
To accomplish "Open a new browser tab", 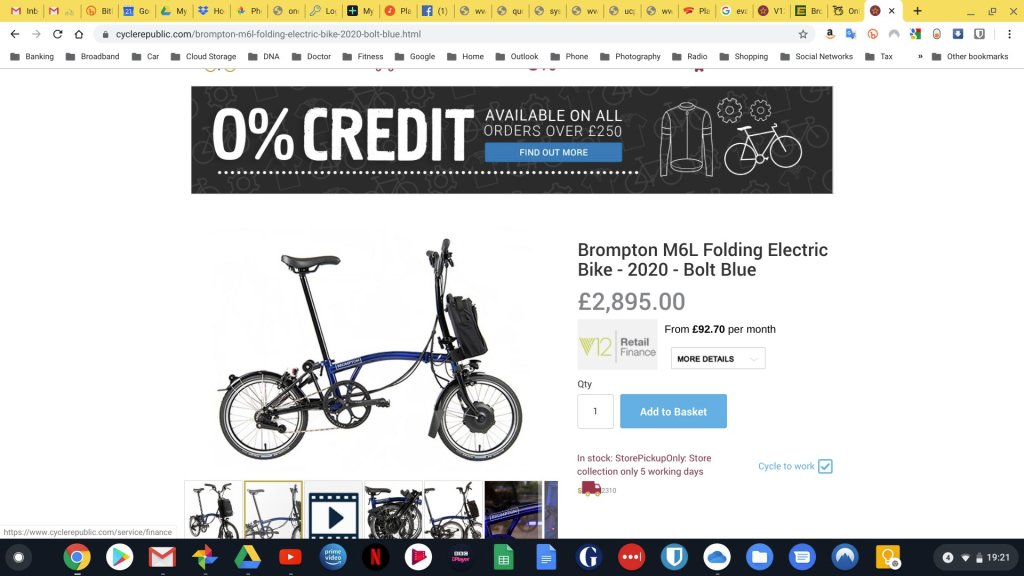I will coord(917,10).
